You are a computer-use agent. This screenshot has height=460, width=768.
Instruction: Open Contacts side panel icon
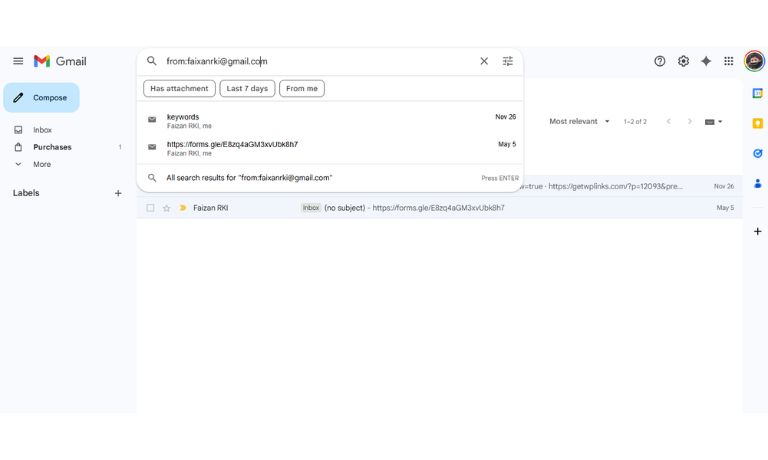(757, 184)
